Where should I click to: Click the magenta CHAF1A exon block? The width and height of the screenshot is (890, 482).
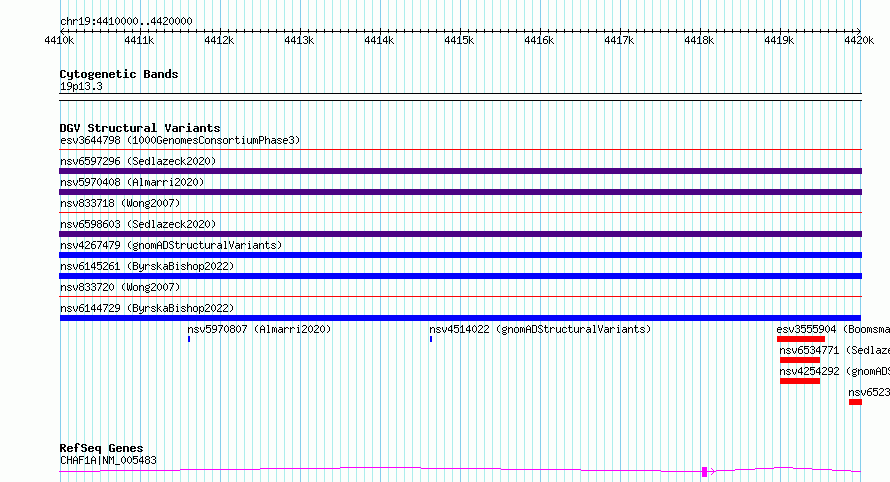click(704, 471)
